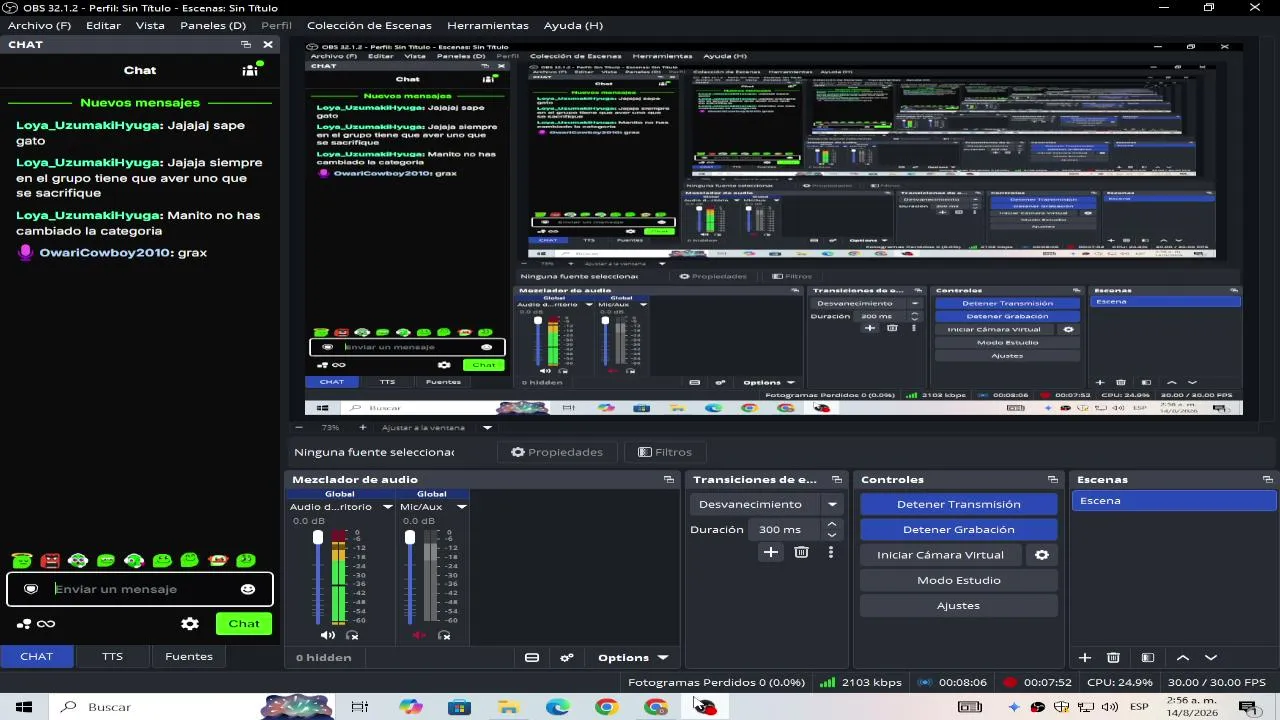Add a new scene transition
The image size is (1280, 720).
[771, 552]
